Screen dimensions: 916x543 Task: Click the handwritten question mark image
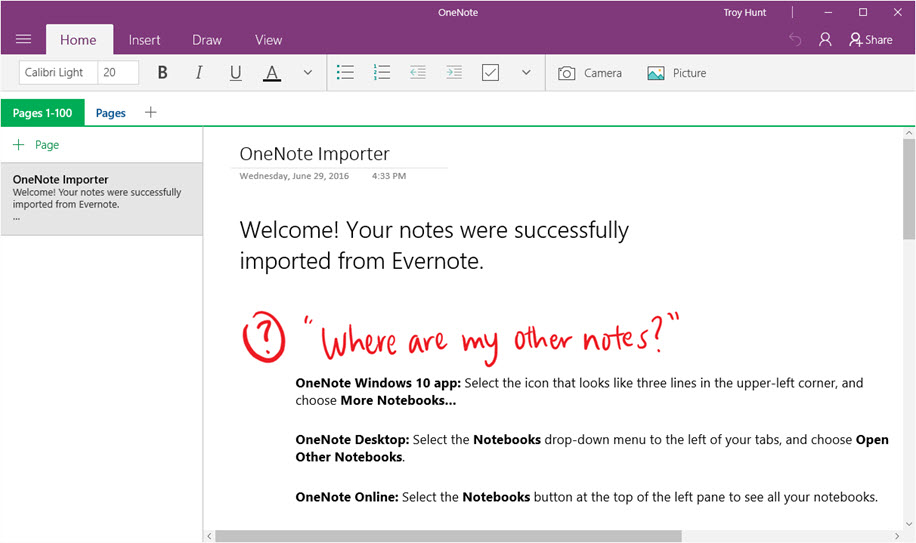point(264,337)
